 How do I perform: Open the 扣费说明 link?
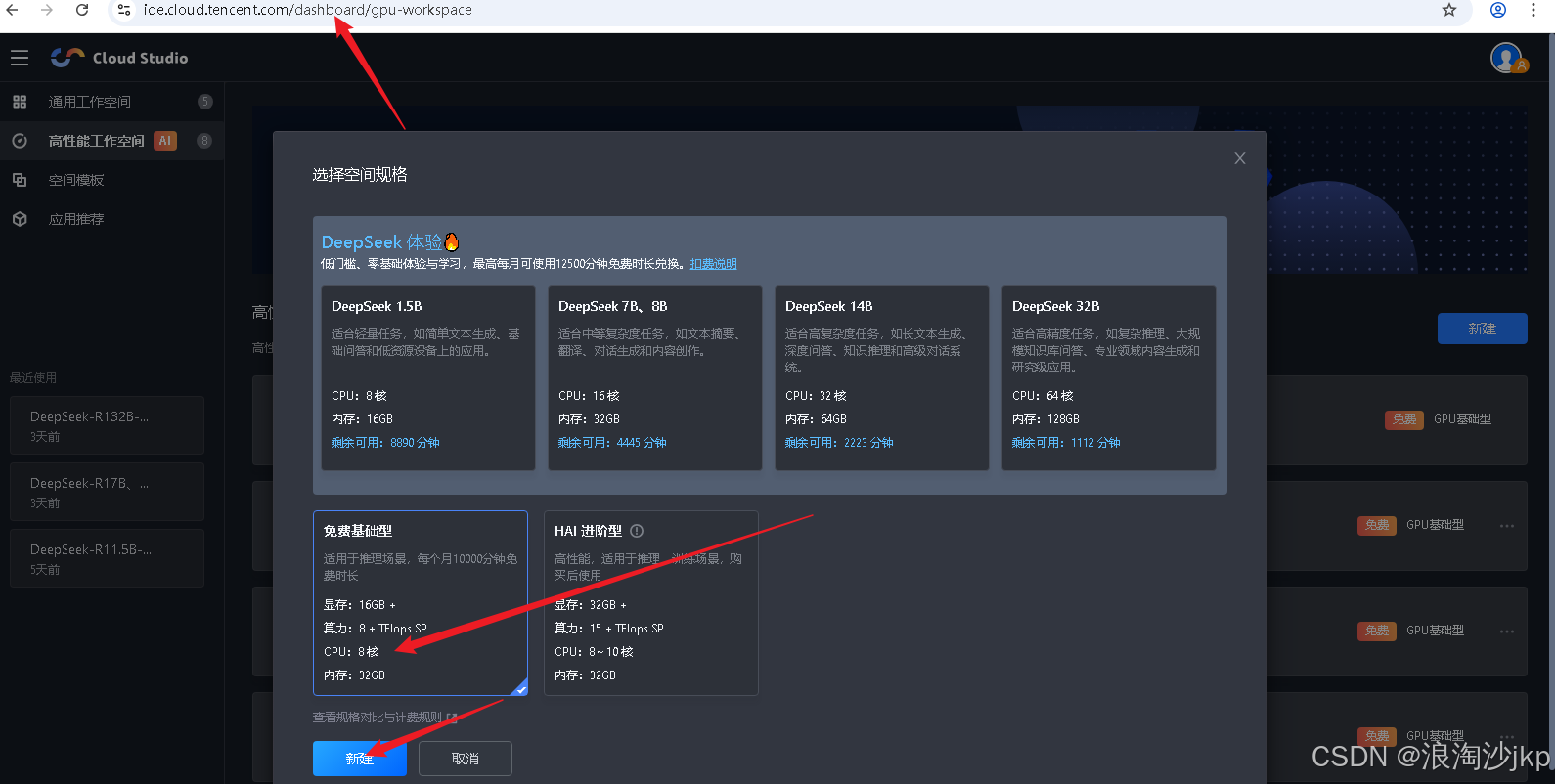(714, 264)
